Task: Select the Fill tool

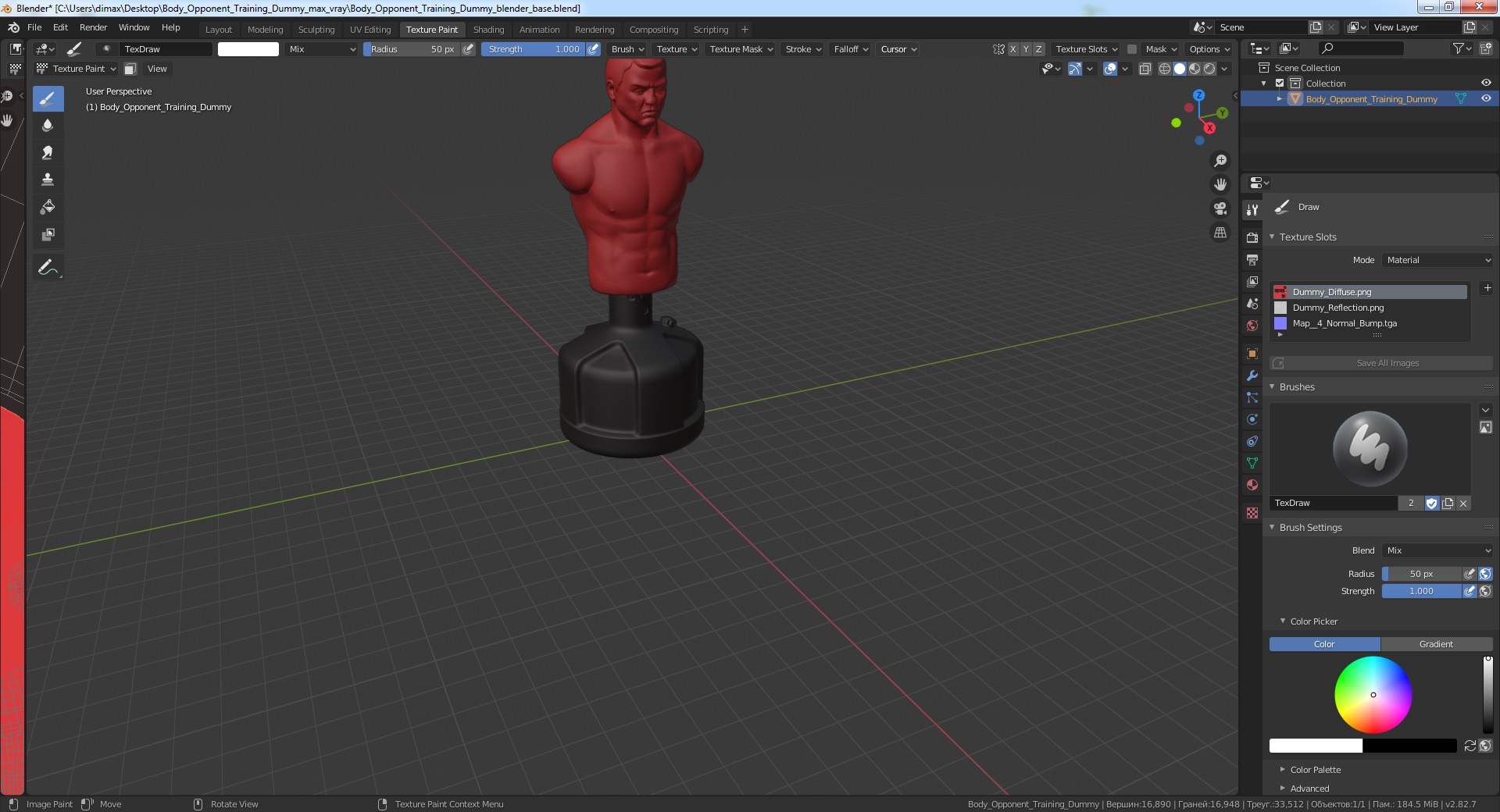Action: pos(48,208)
